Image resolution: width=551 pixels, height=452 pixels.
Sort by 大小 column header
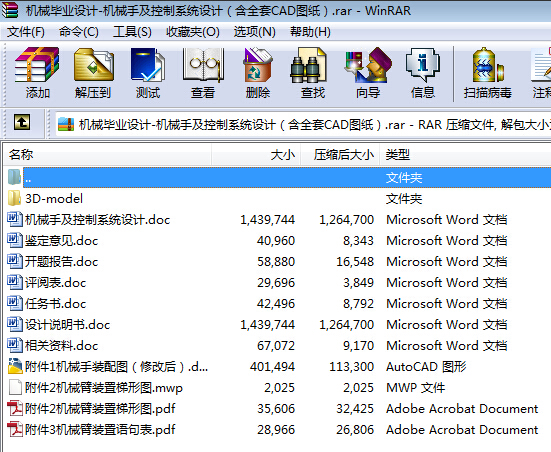256,154
